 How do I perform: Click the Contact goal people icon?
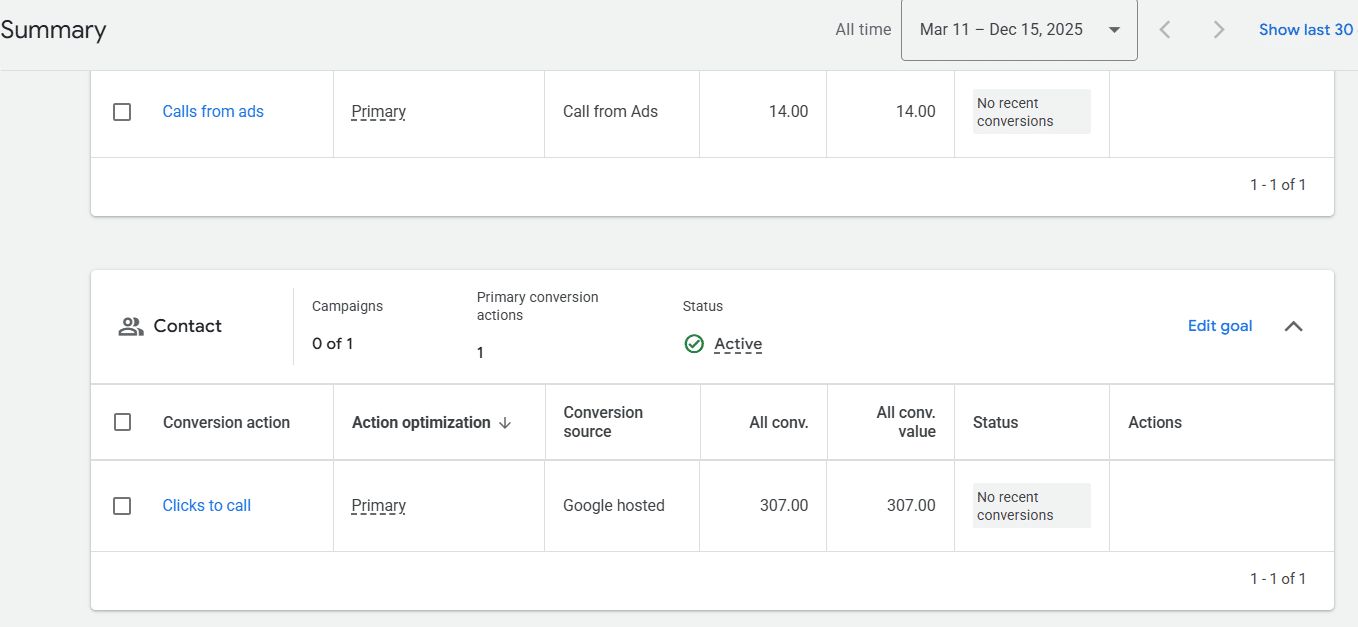coord(131,326)
